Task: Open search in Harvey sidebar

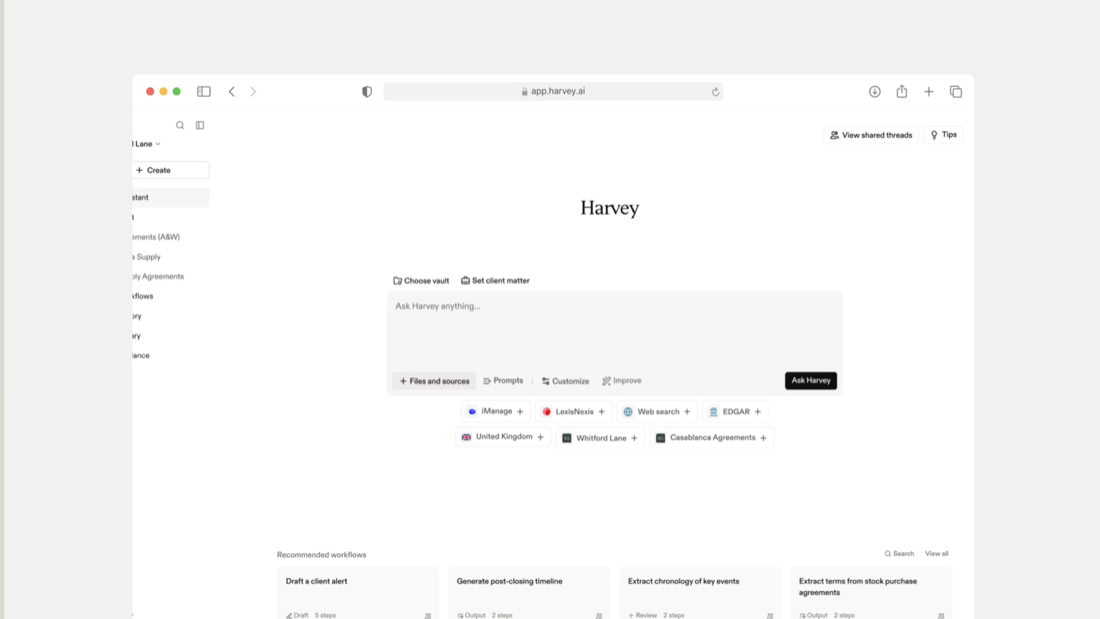Action: (x=180, y=125)
